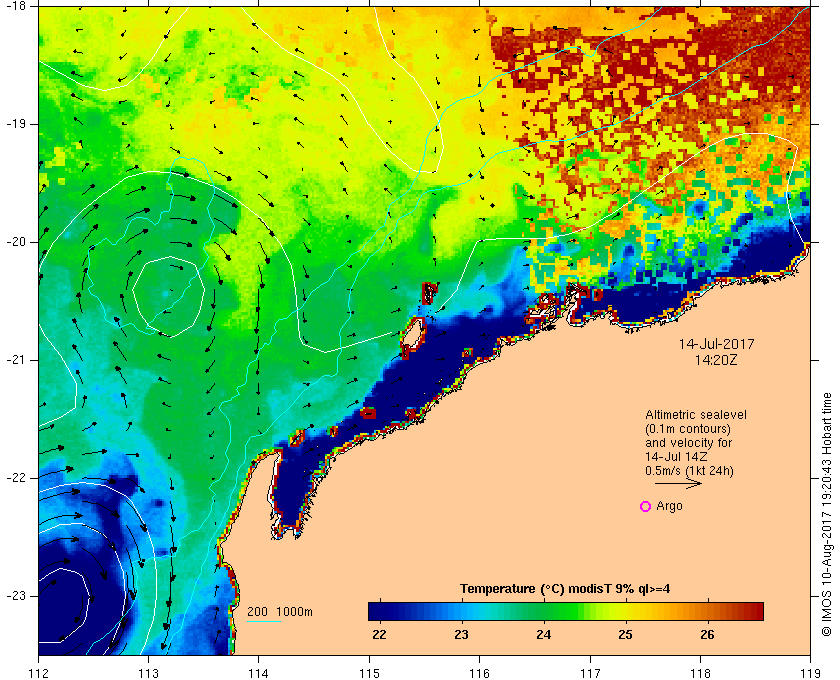Click longitude axis label '115'
Screen dimensions: 840x680
[x=369, y=673]
